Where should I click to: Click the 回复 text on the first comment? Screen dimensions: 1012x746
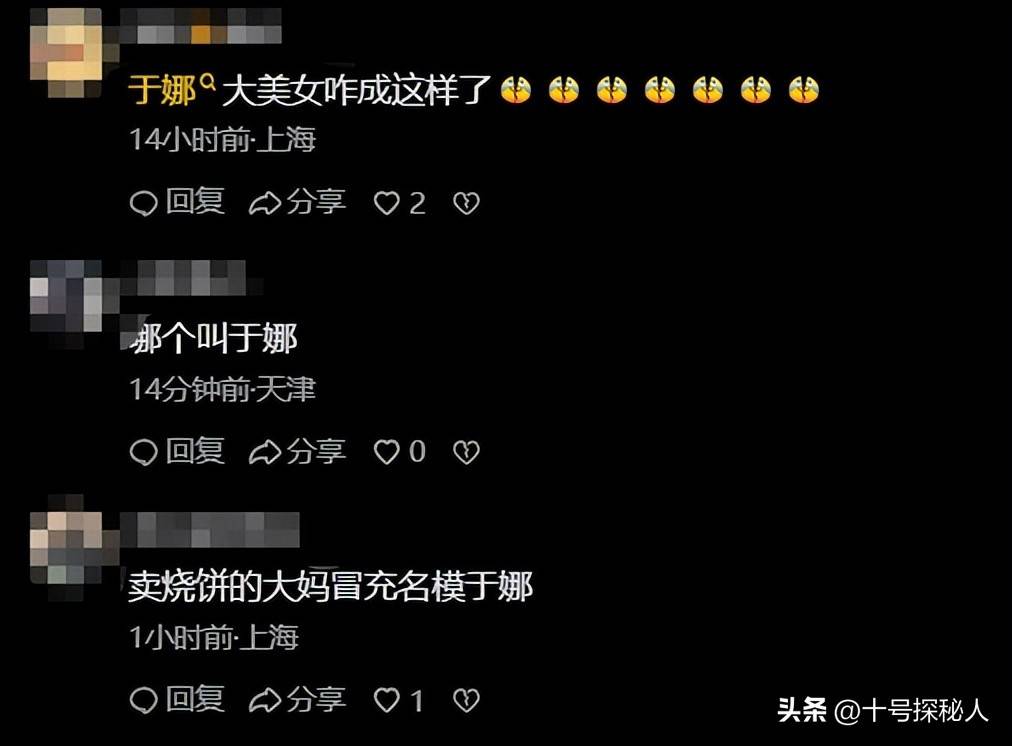[x=195, y=201]
